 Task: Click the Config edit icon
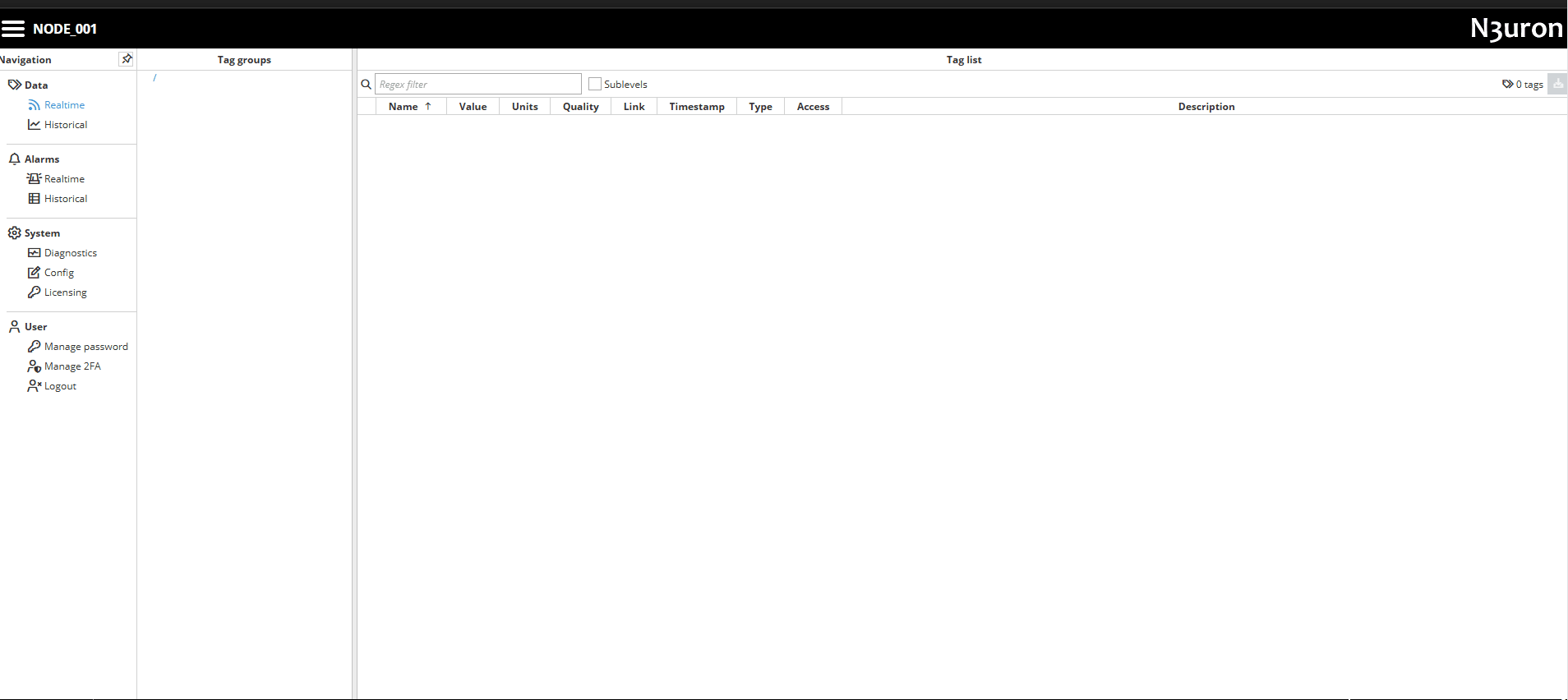(34, 273)
